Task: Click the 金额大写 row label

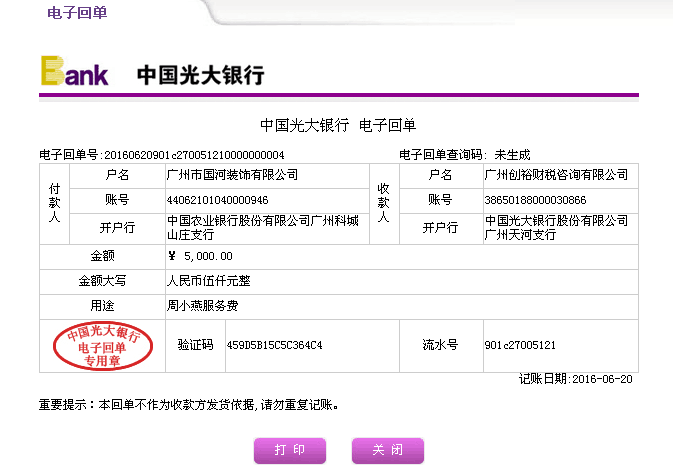Action: [x=102, y=281]
